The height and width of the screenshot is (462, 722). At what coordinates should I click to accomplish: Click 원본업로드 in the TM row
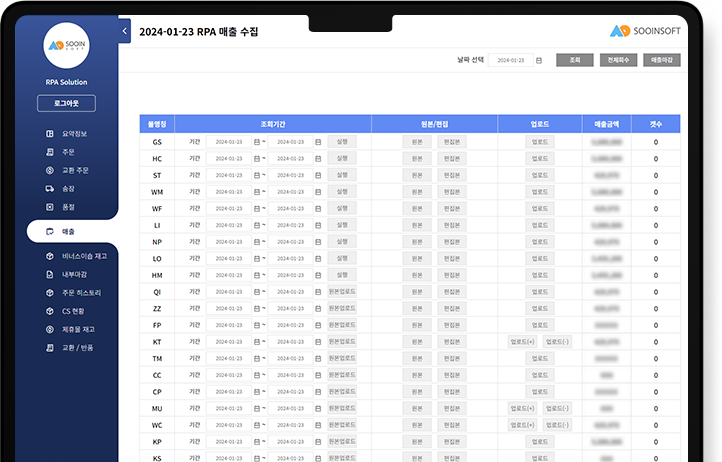342,358
